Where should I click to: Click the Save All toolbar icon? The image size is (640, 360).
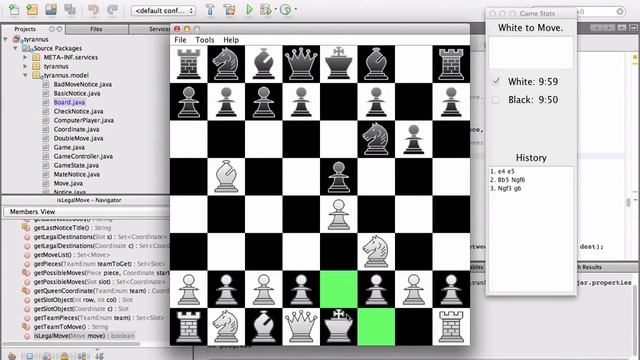point(70,10)
